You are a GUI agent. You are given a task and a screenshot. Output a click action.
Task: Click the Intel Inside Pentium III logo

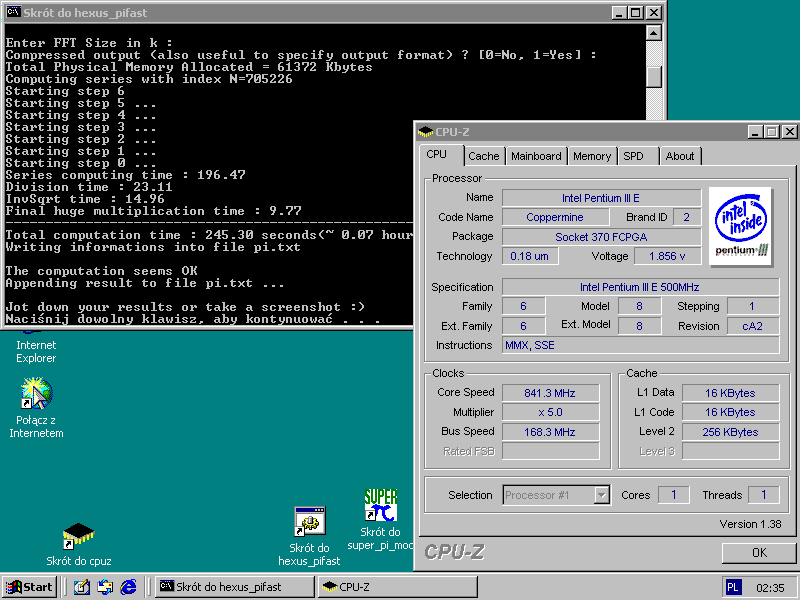[x=741, y=227]
